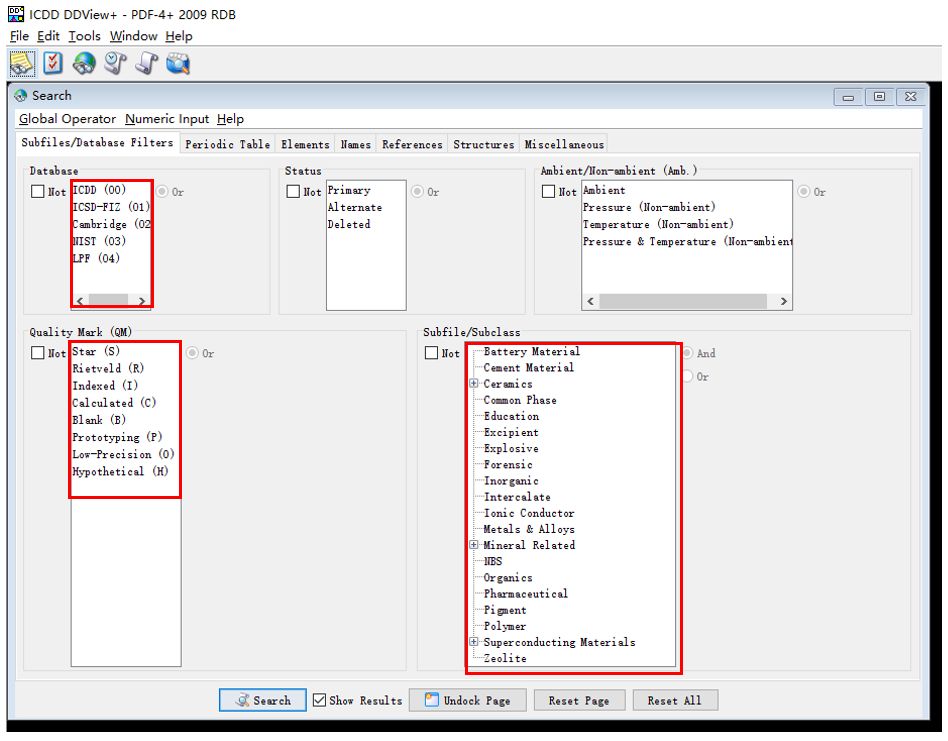
Task: Select NIST (03) database entry
Action: (99, 241)
